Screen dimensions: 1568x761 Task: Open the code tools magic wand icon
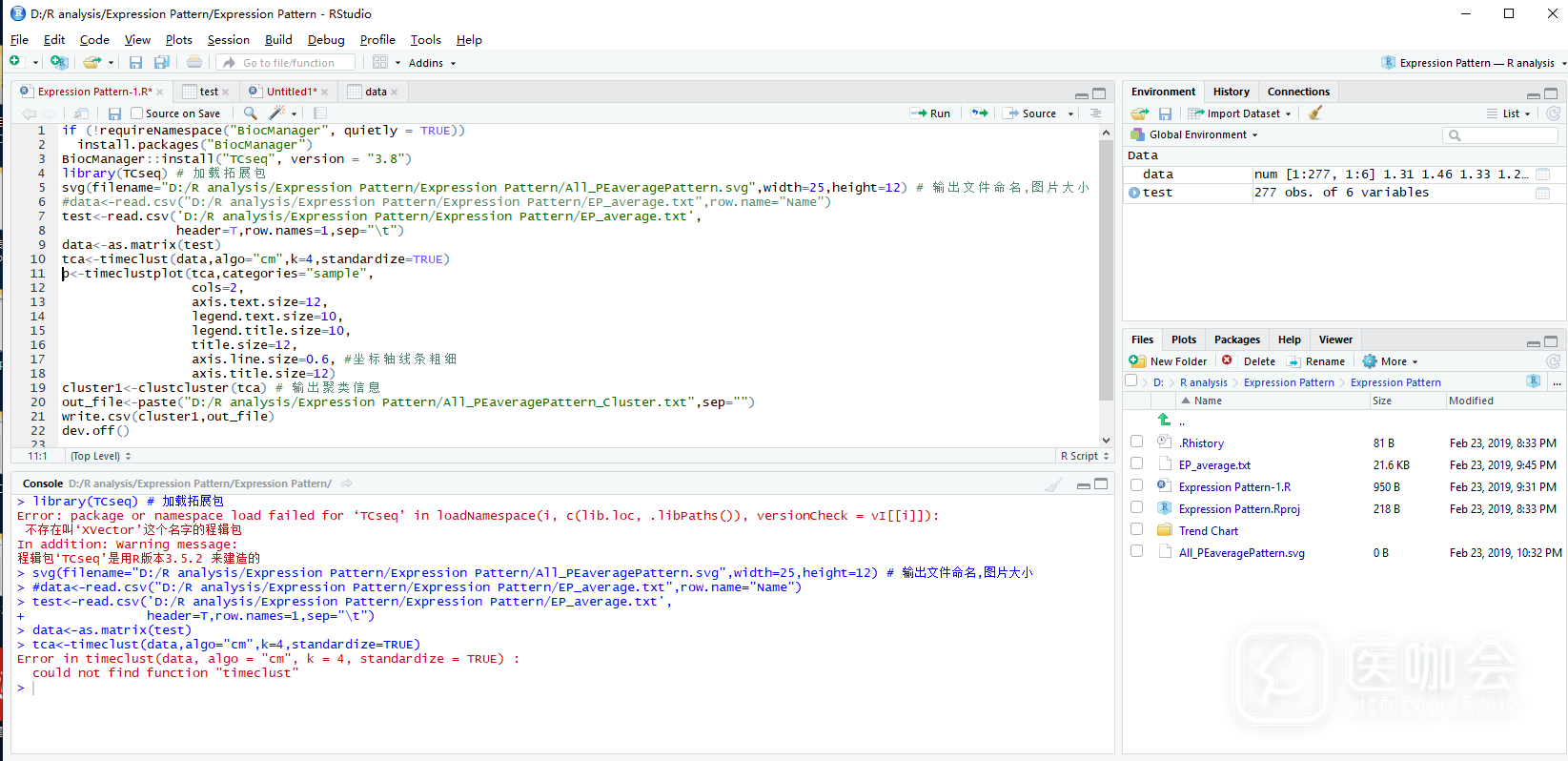click(x=277, y=113)
